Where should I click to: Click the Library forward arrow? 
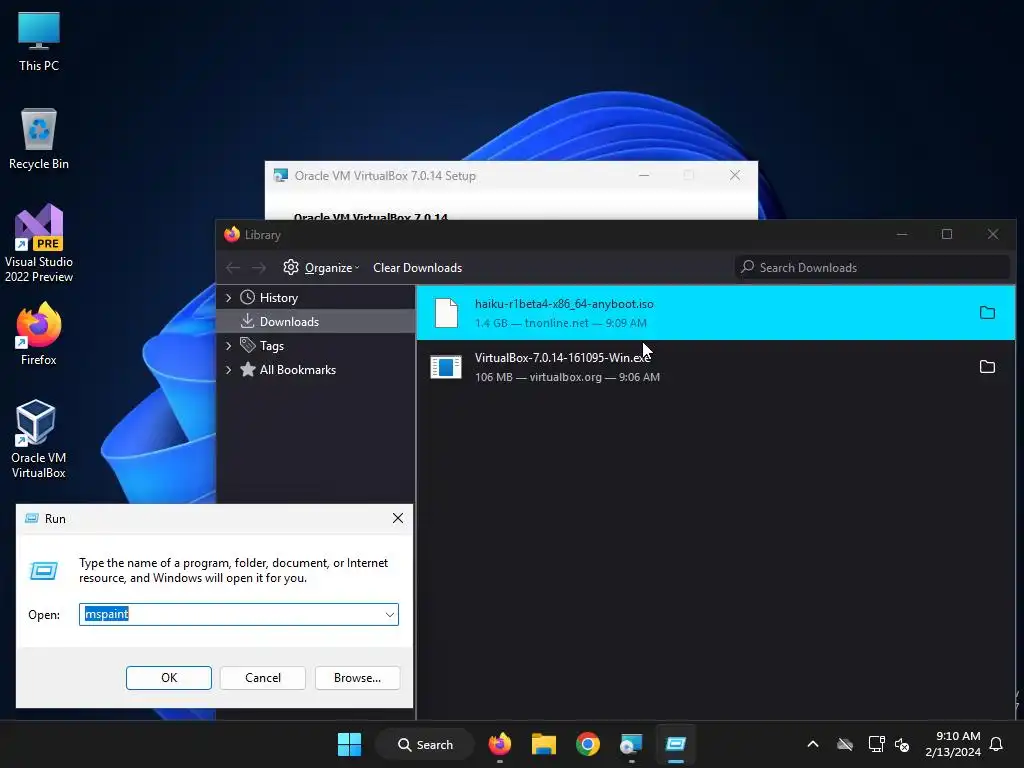point(259,268)
